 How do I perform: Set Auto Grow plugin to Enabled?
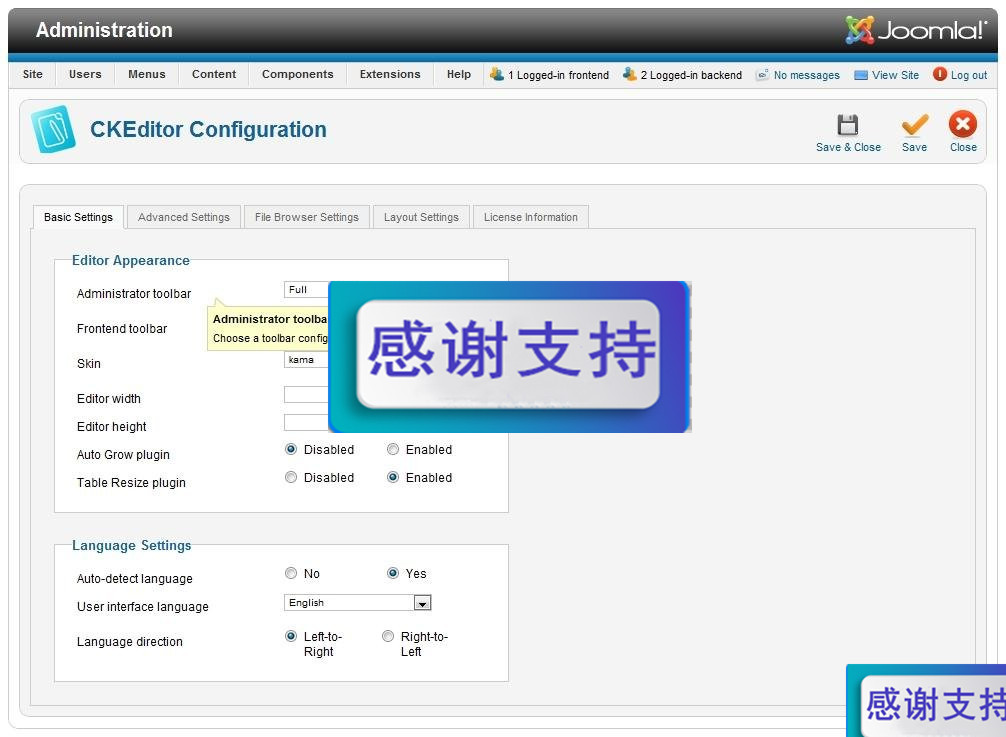(x=393, y=449)
